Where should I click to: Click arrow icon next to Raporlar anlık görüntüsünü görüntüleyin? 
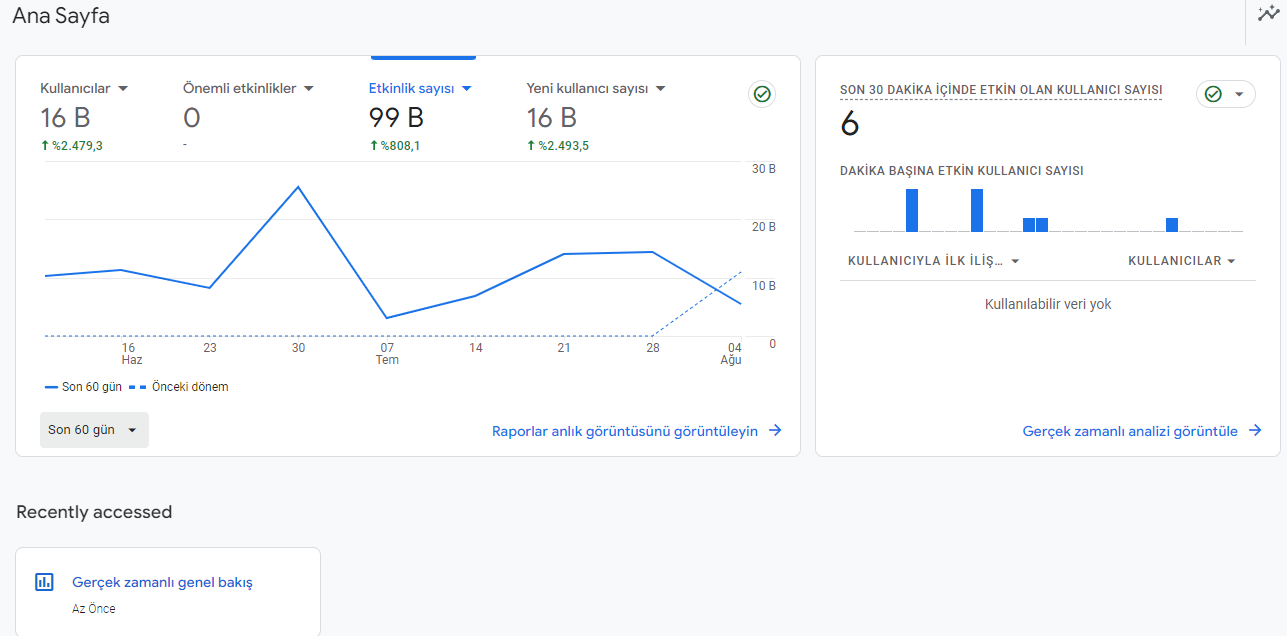(x=775, y=431)
